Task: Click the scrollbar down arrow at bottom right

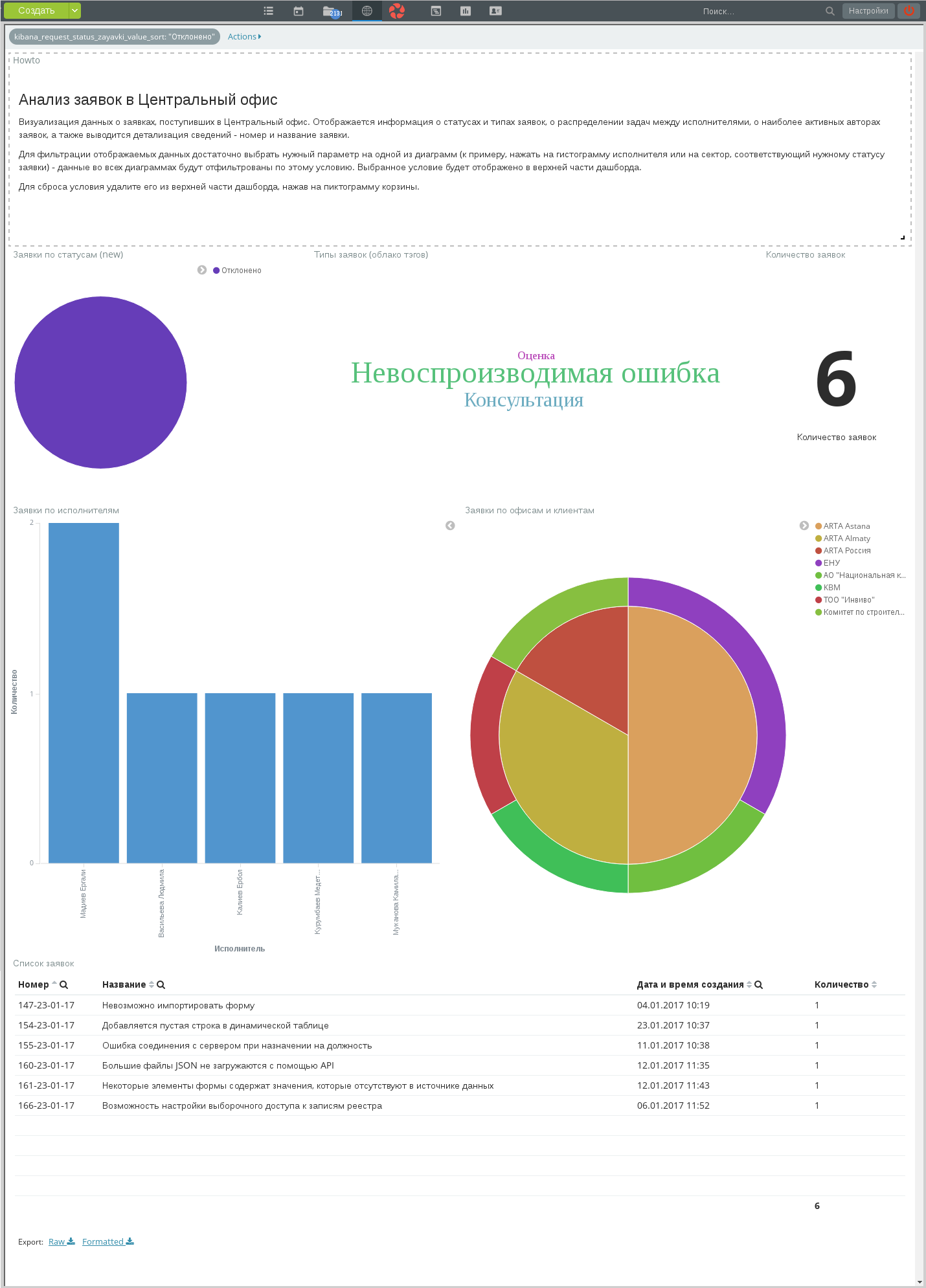Action: [920, 1282]
